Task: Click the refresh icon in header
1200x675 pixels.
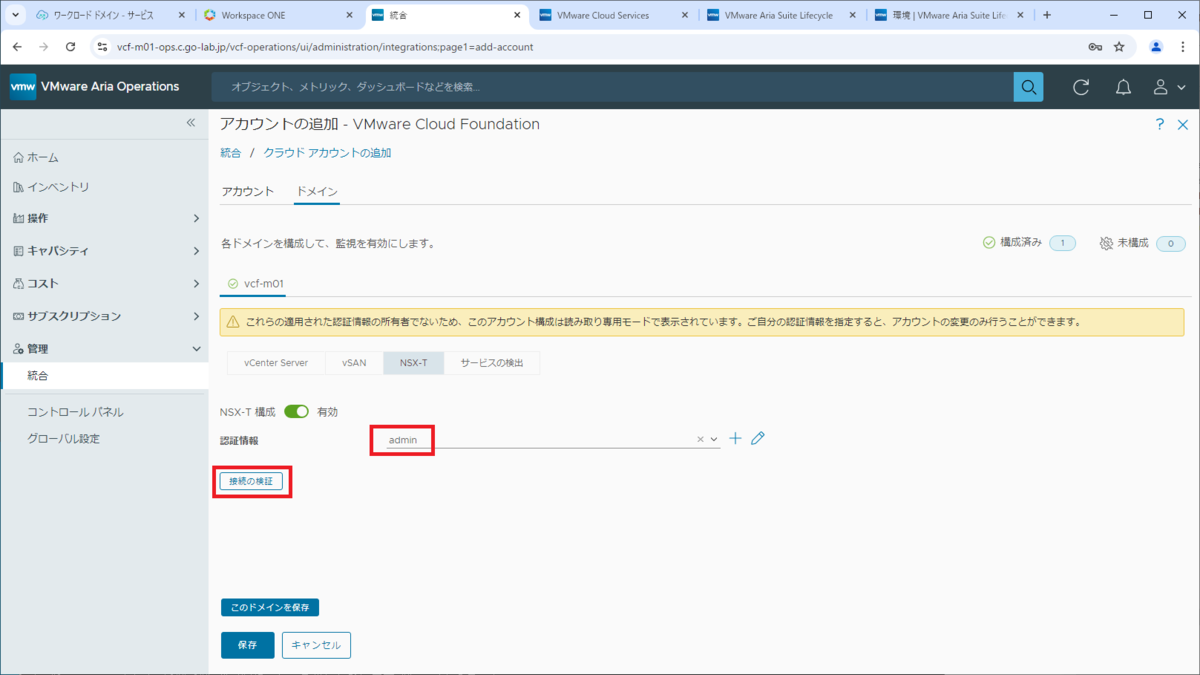Action: pos(1081,87)
